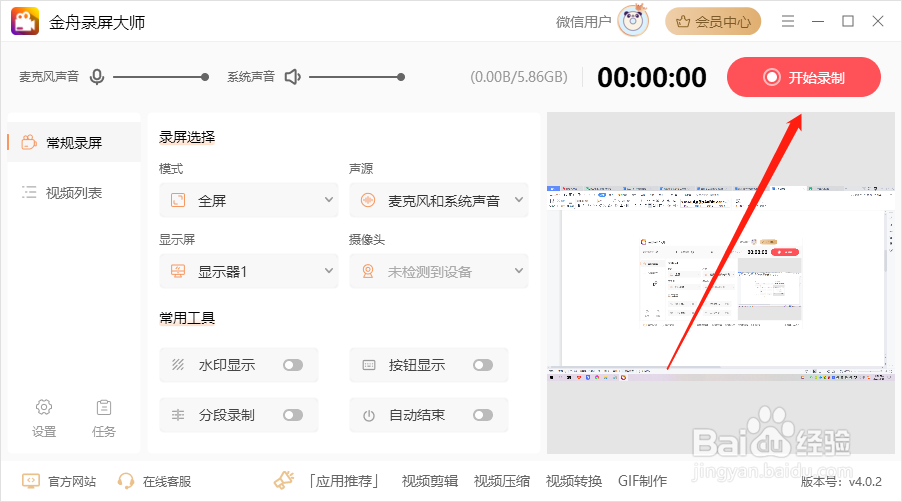Click the 「应用推荐」 label
The width and height of the screenshot is (902, 502).
343,481
